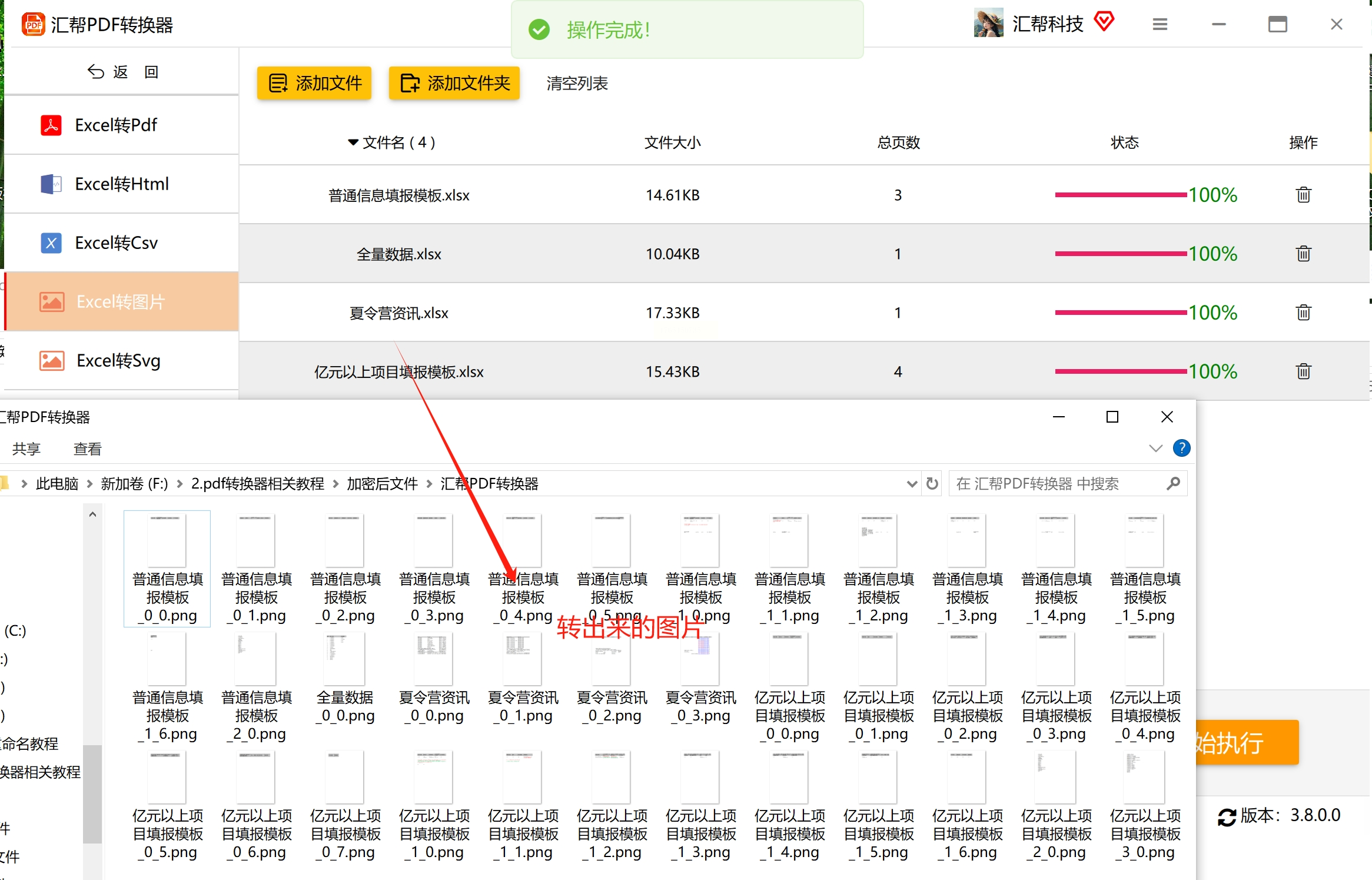The height and width of the screenshot is (880, 1372).
Task: Delete the 普通信息填报模板.xlsx row via trash icon
Action: [x=1303, y=195]
